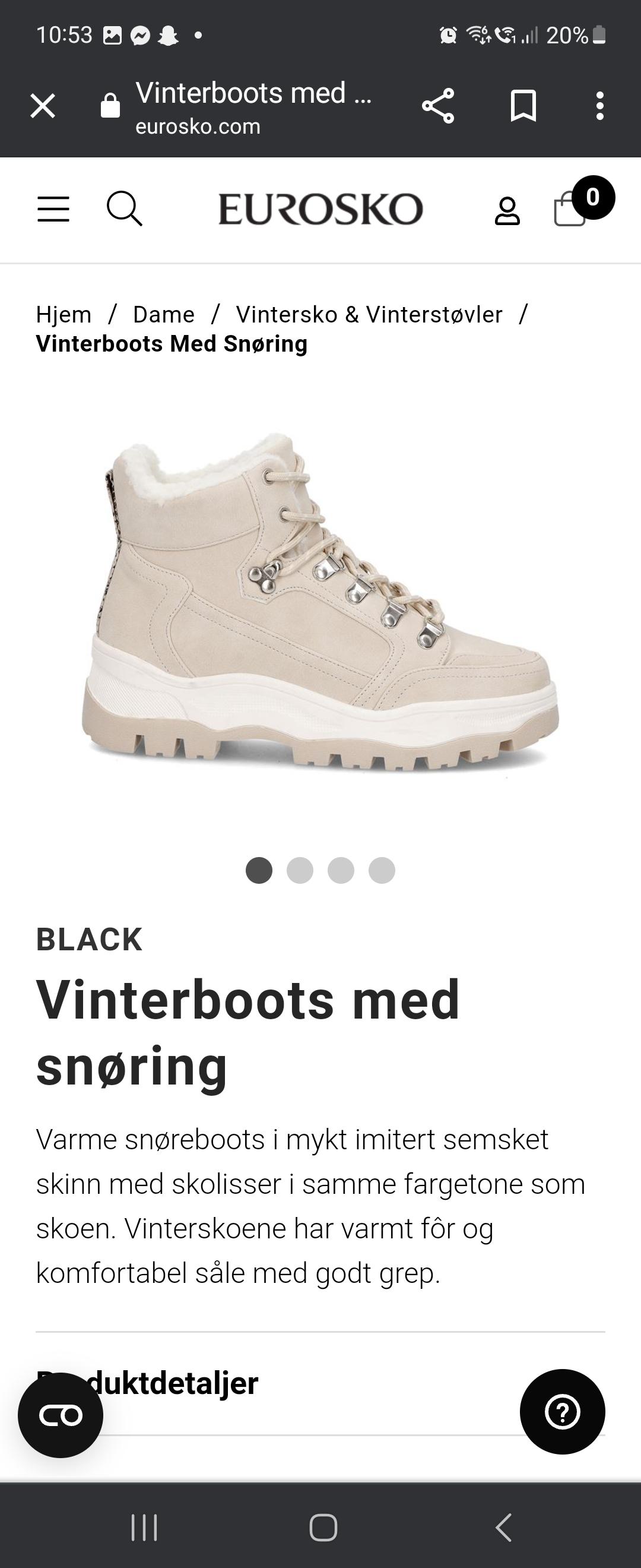Open the help question-mark bubble
Screen dimensions: 641x1568
(x=563, y=1412)
